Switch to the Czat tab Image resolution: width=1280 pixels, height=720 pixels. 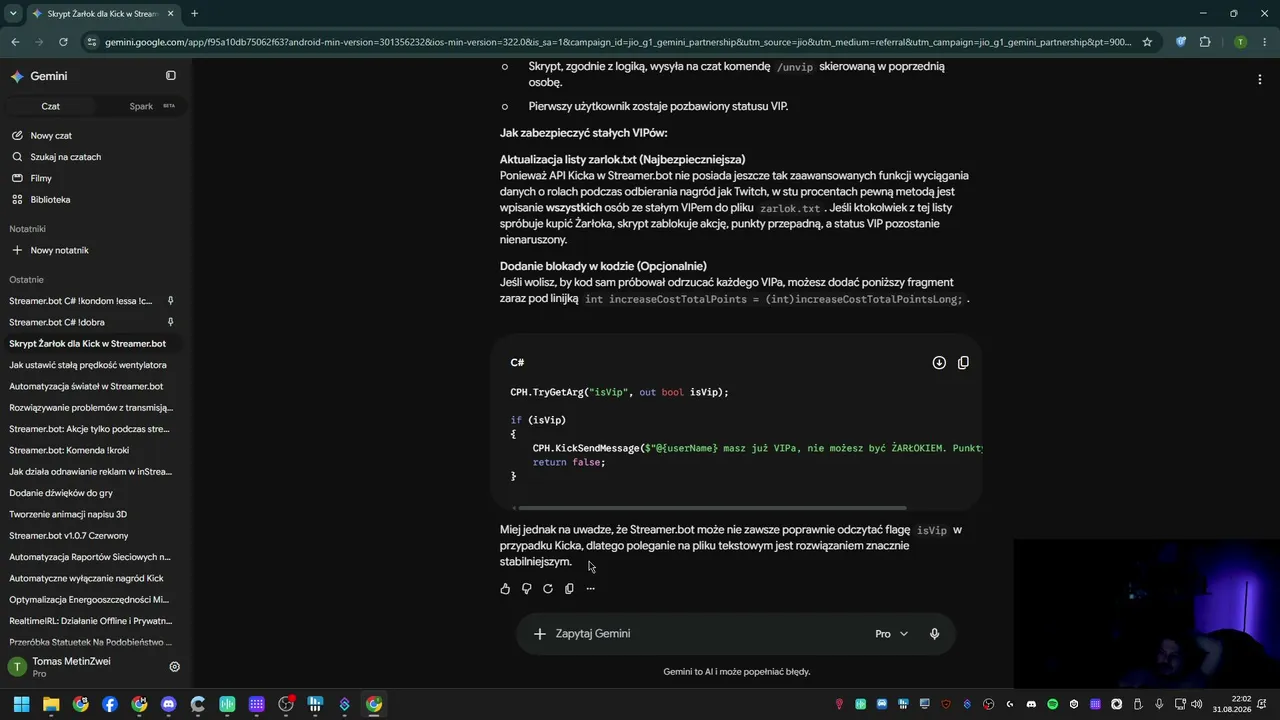pos(50,106)
